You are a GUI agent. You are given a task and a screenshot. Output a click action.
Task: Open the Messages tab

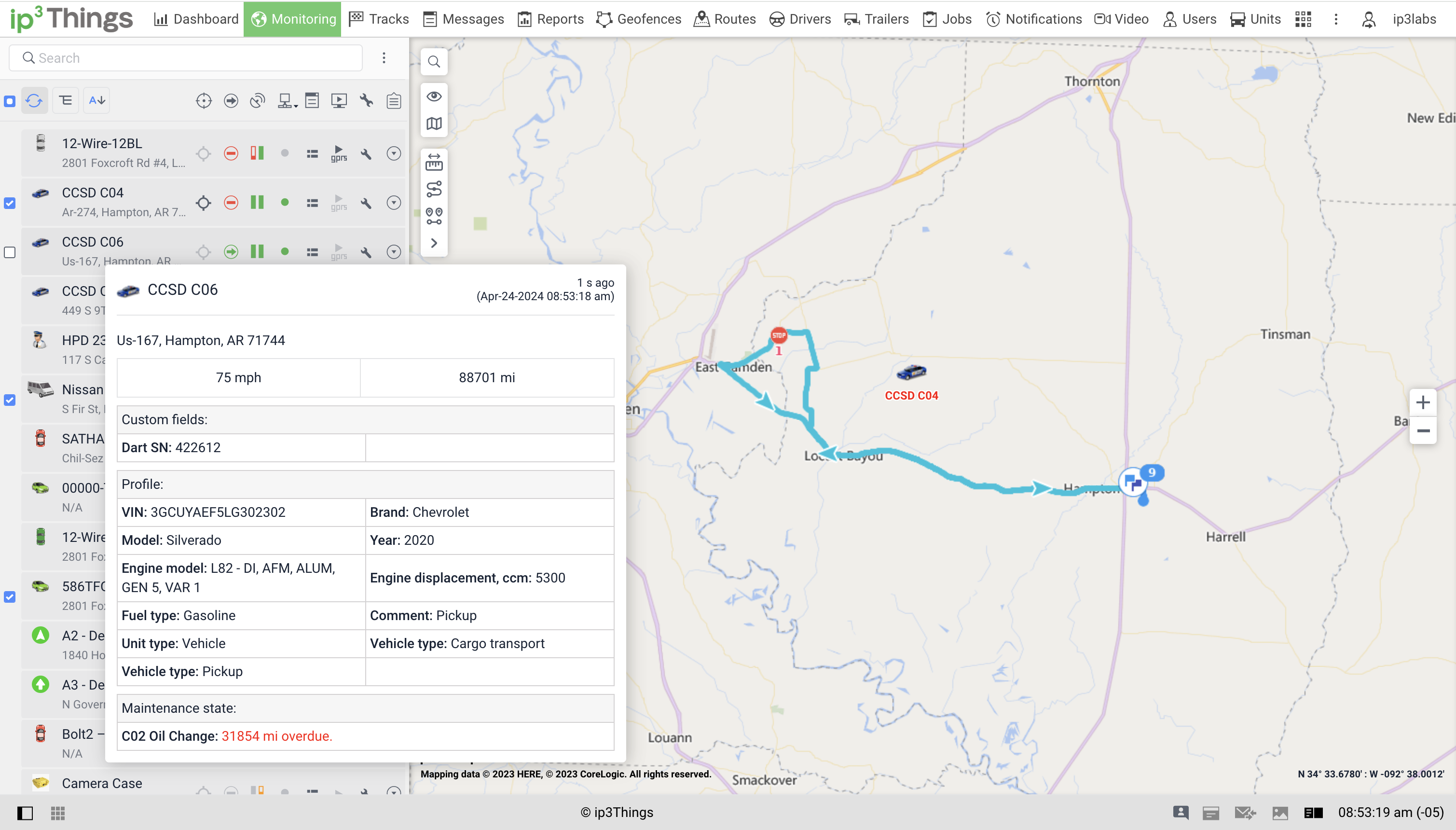(463, 19)
